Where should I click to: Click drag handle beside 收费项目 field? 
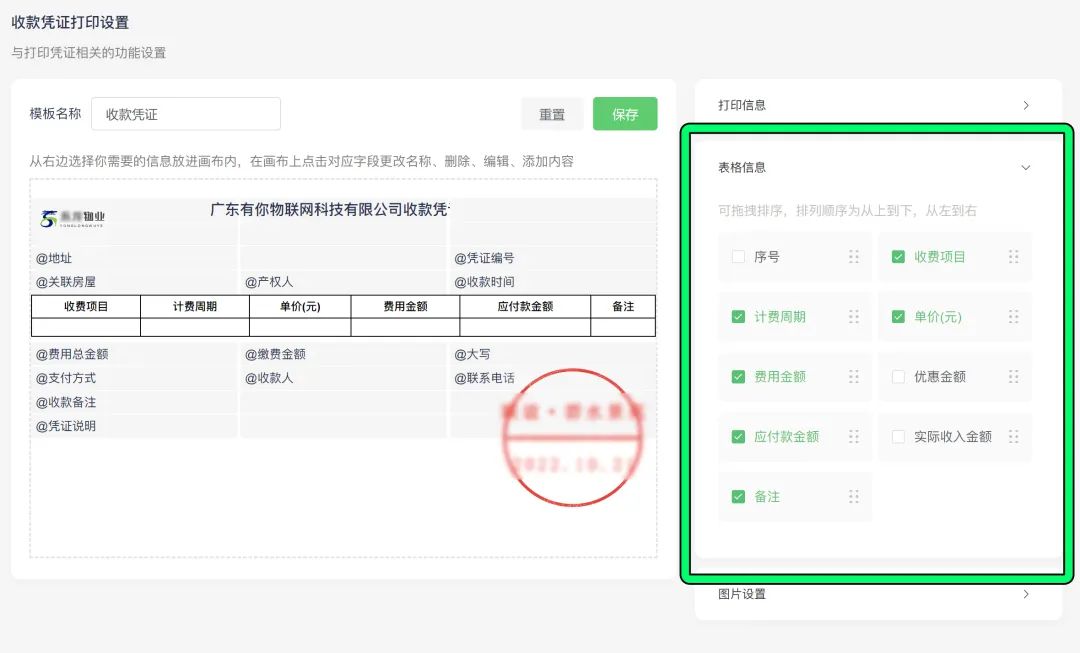coord(1013,257)
